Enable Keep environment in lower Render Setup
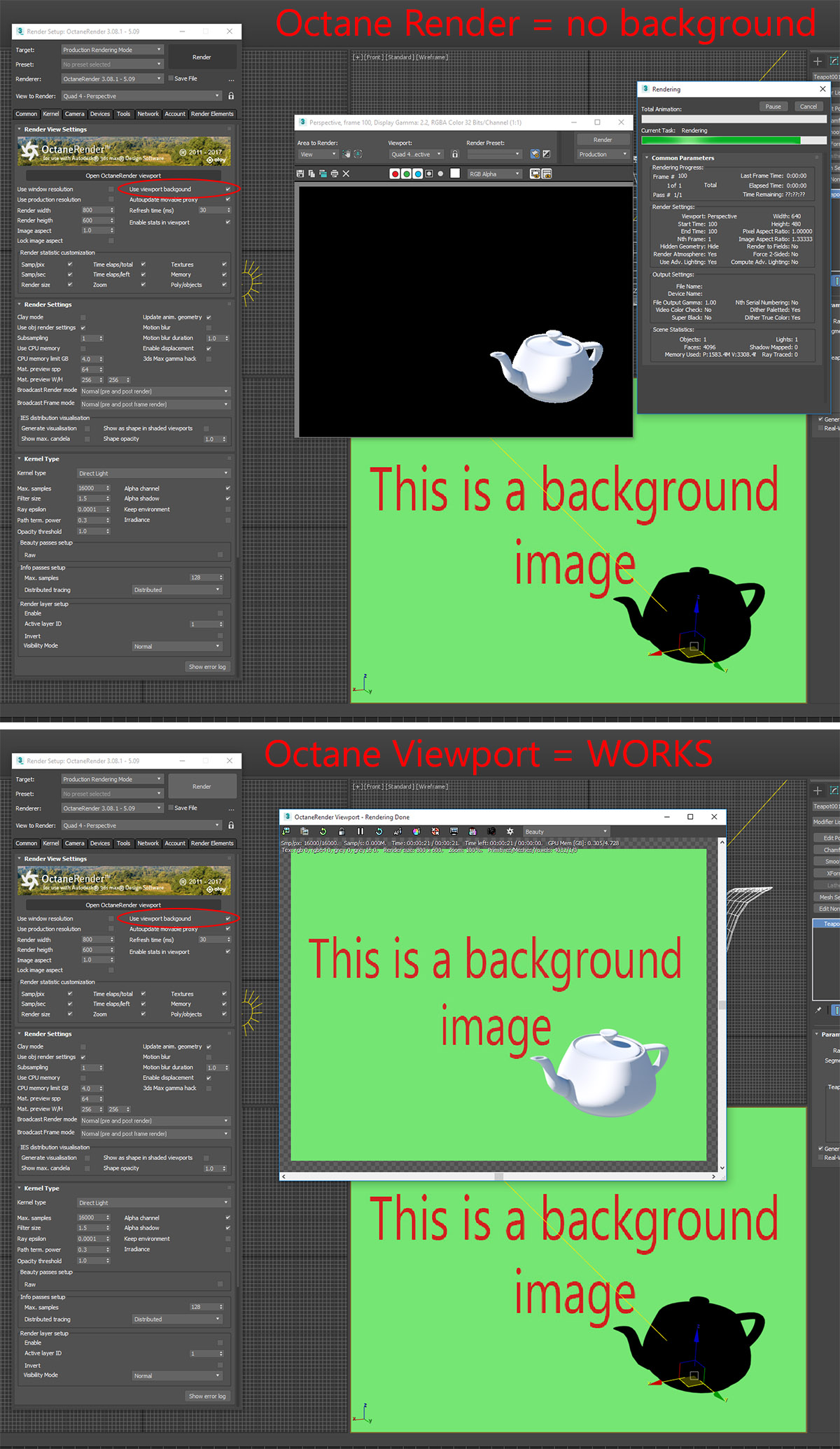 pos(227,1239)
